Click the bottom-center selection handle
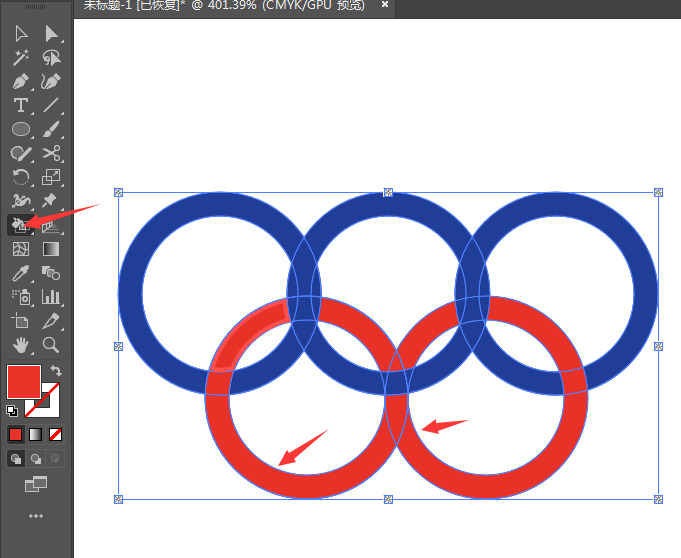 point(388,499)
